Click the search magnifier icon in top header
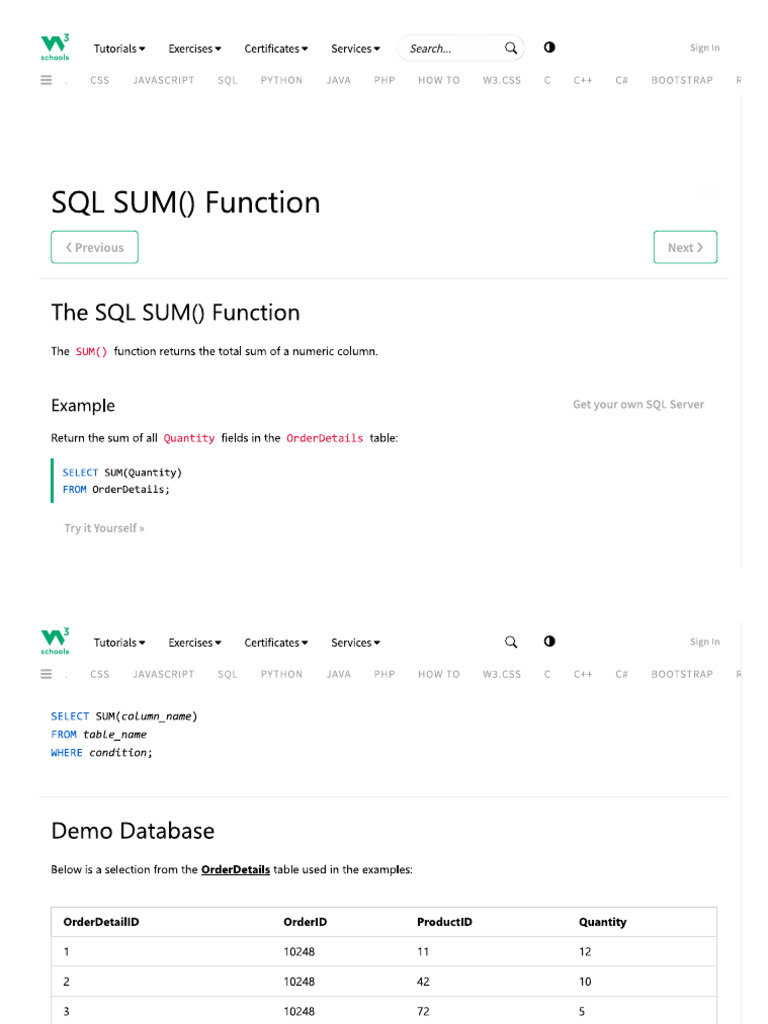 [511, 48]
